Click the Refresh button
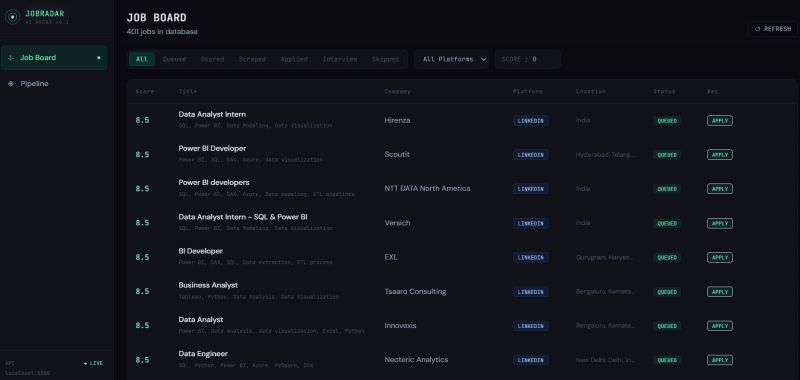Screen dimensions: 800x380 [x=773, y=29]
